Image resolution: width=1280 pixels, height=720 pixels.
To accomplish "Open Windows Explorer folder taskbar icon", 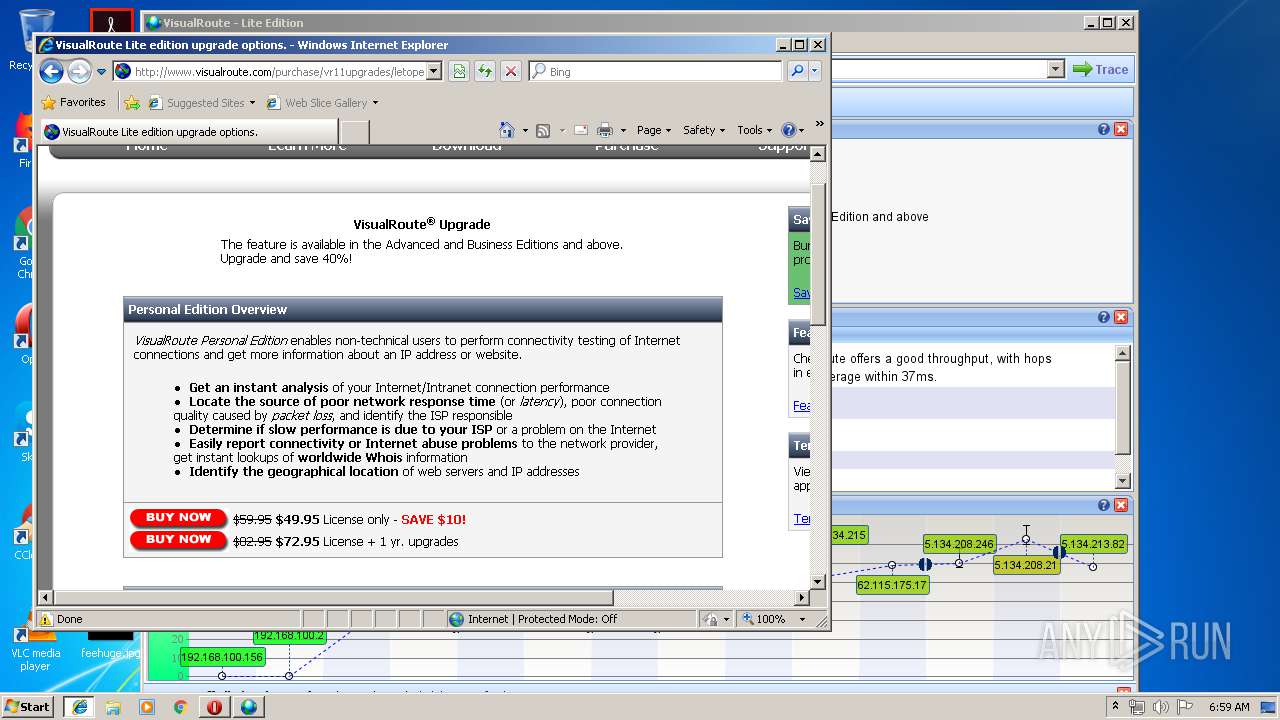I will pos(113,706).
